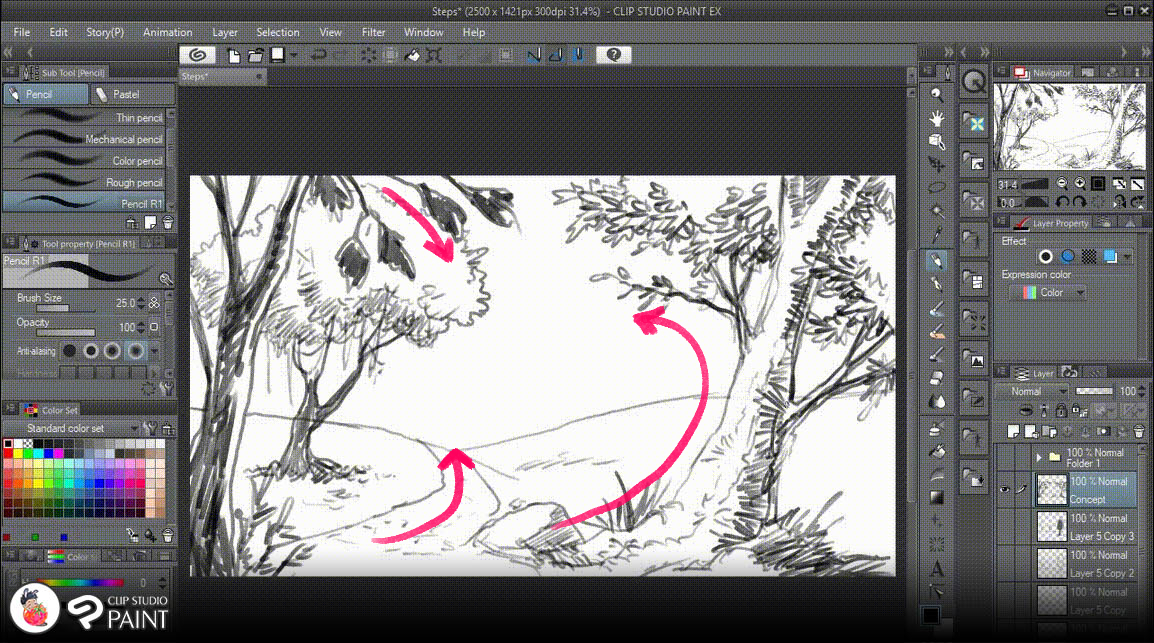
Task: Open Expression color Color dropdown
Action: pos(1047,292)
